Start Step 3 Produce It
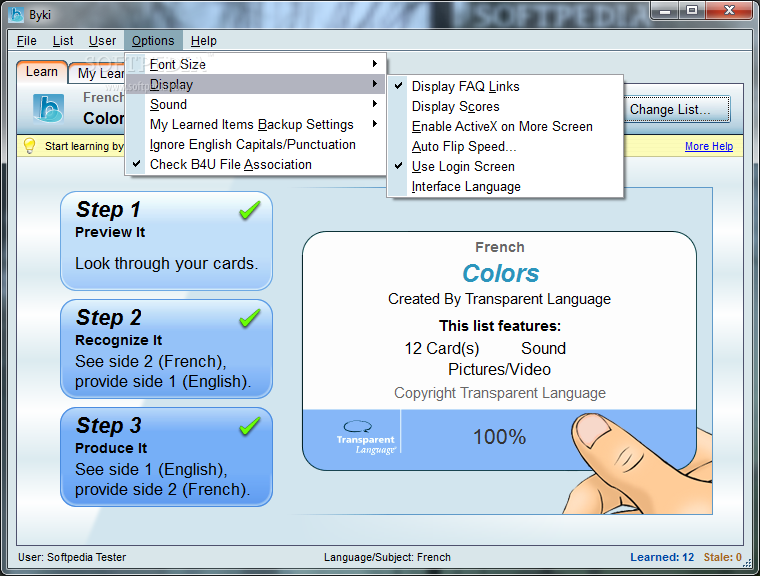This screenshot has height=576, width=760. [x=166, y=457]
